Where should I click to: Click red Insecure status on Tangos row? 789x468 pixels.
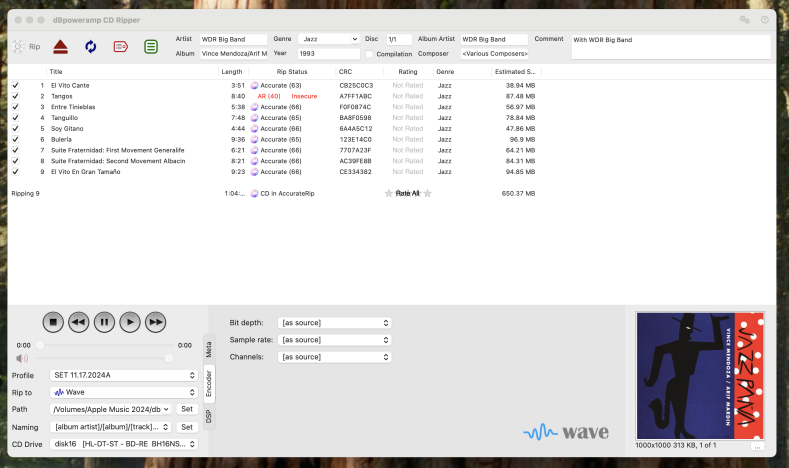coord(304,96)
